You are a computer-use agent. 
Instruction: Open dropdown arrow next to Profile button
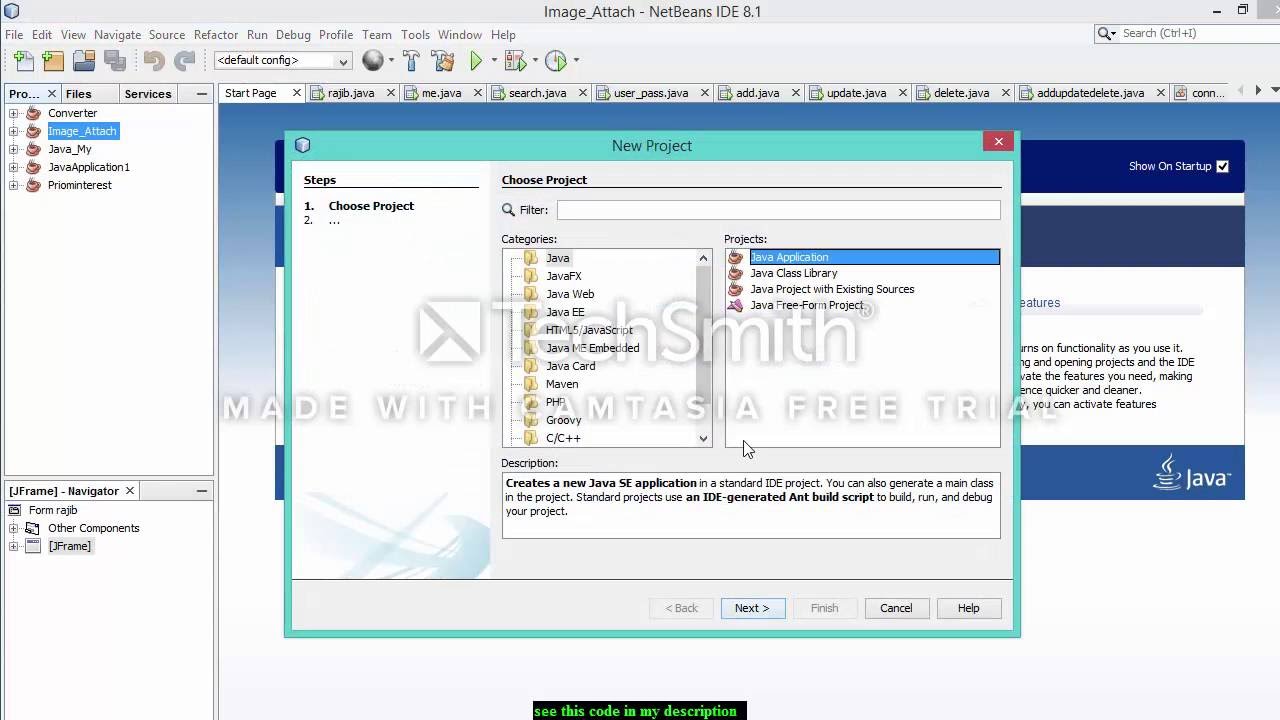576,61
